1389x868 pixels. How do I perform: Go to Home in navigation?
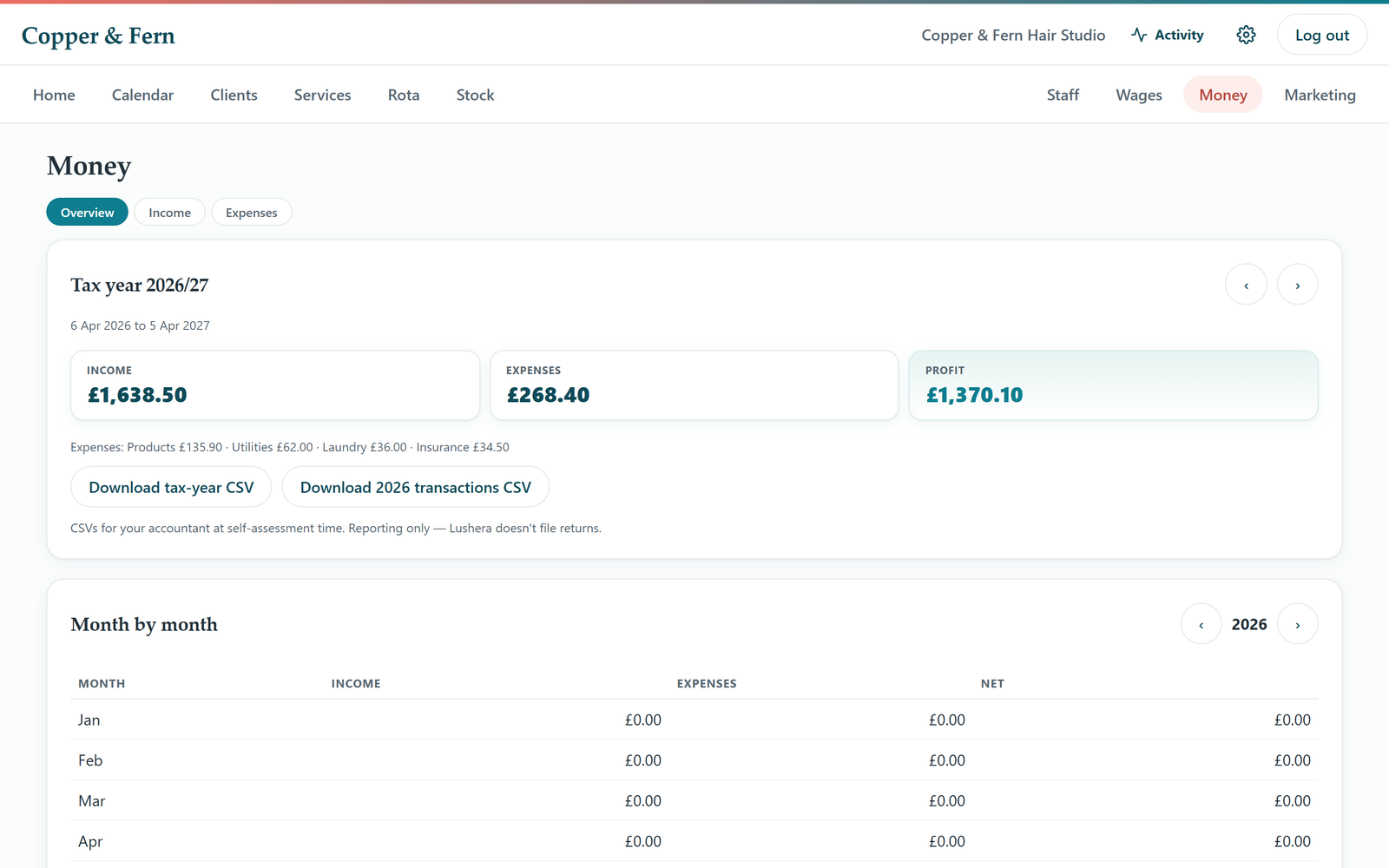(x=54, y=95)
